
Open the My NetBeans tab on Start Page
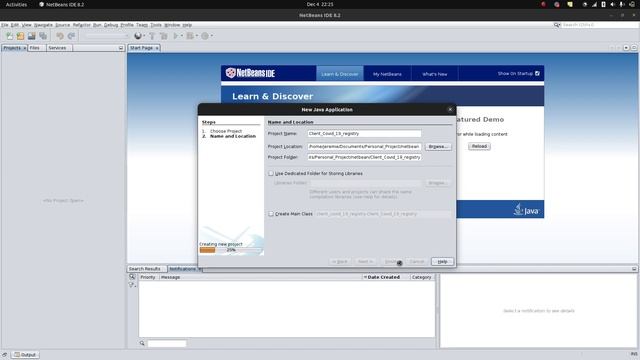coord(387,74)
